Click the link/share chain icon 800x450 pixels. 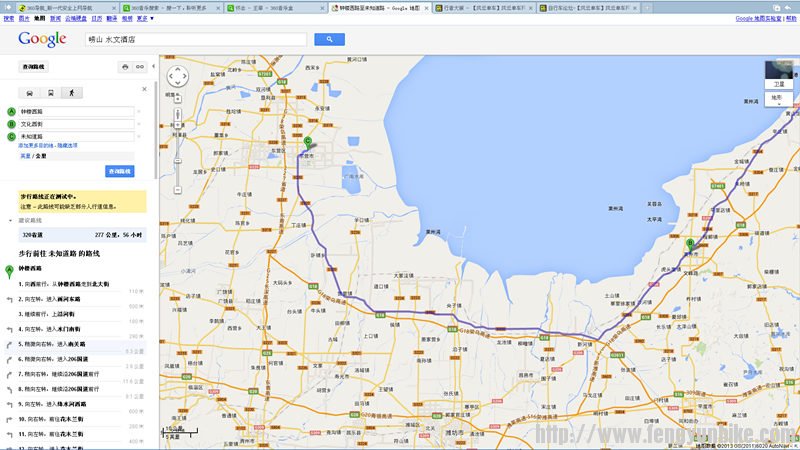pyautogui.click(x=140, y=67)
